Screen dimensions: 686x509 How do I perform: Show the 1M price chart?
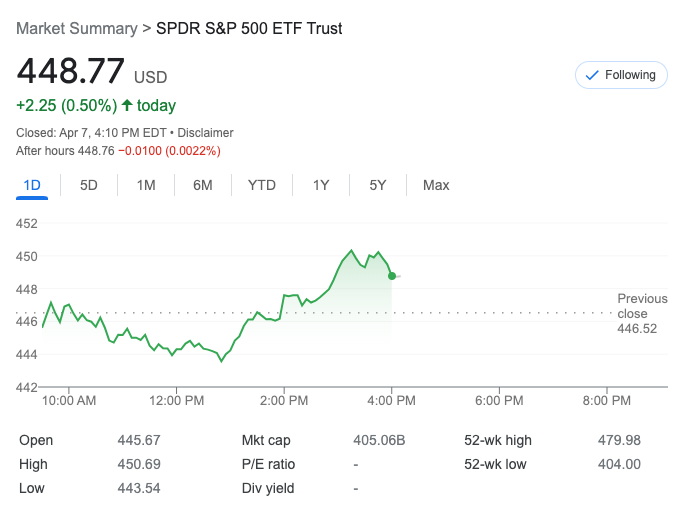point(146,185)
